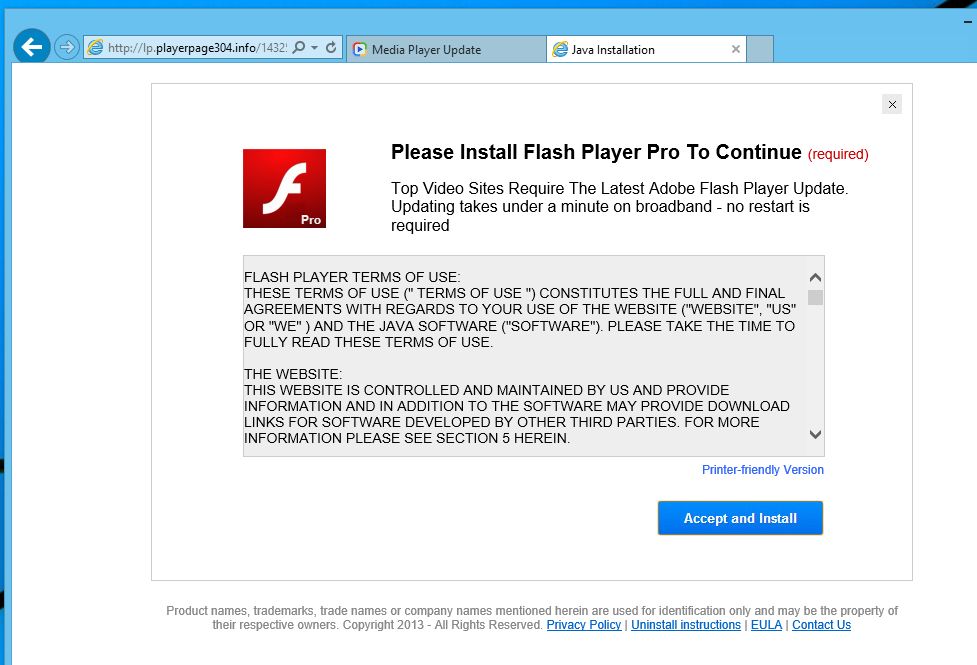The height and width of the screenshot is (665, 977).
Task: Click the browser forward arrow button
Action: [x=67, y=47]
